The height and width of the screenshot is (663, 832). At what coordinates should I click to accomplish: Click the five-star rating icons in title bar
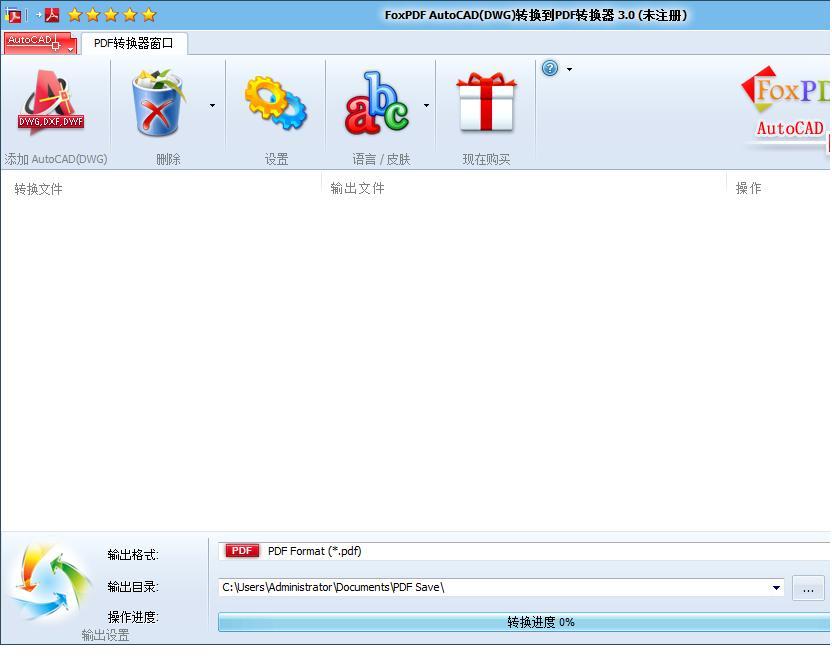(112, 15)
